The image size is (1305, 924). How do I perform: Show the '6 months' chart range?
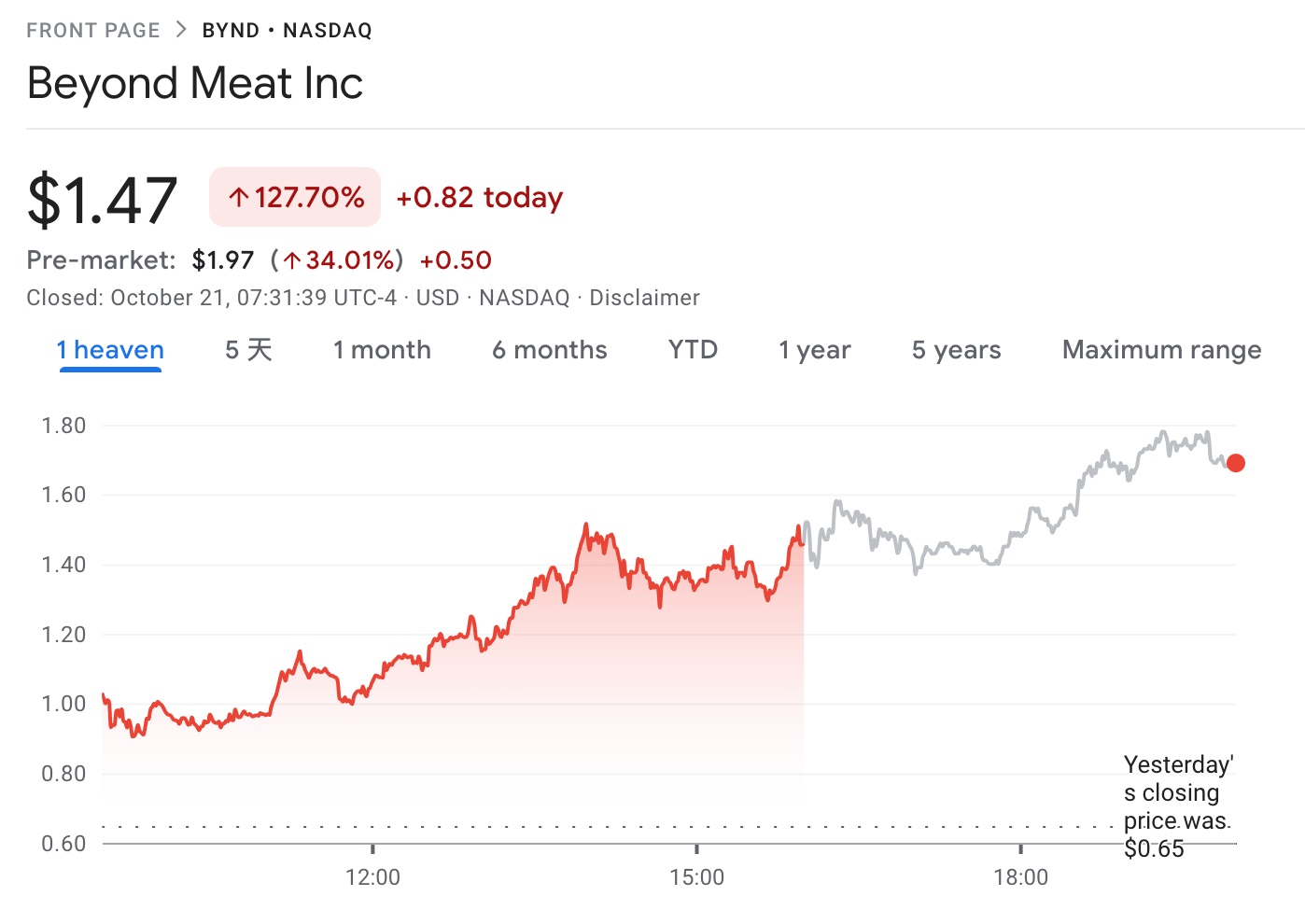(x=549, y=350)
